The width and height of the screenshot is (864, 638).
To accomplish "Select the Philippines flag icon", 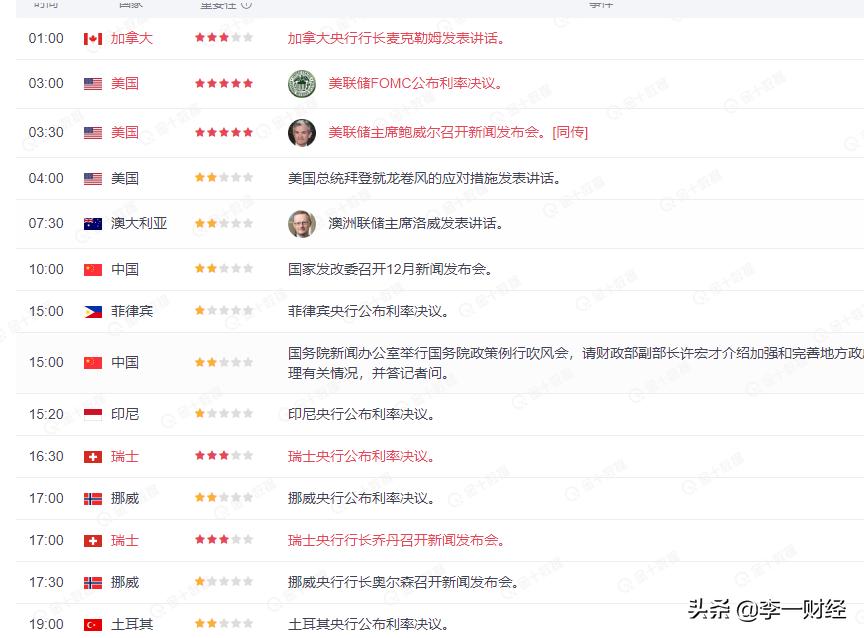I will 90,311.
